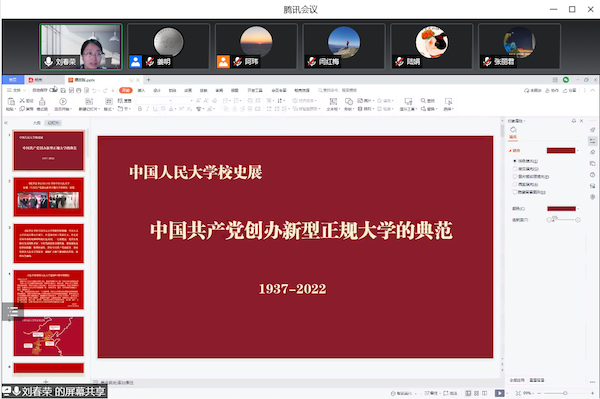600x399 pixels.
Task: Select the gradient fill radio option
Action: (515, 169)
